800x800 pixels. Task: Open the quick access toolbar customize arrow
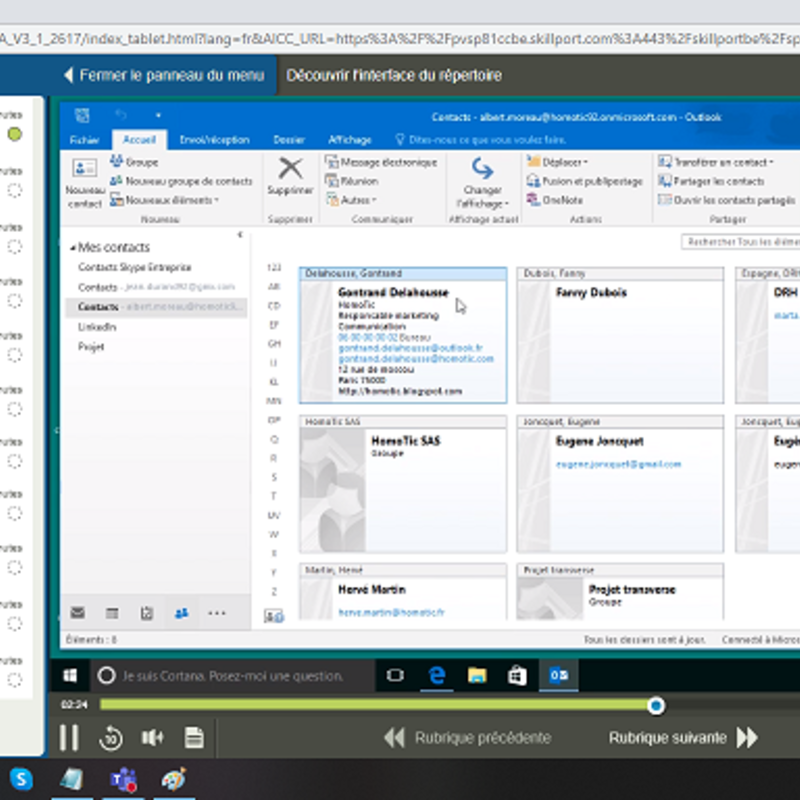[x=158, y=116]
